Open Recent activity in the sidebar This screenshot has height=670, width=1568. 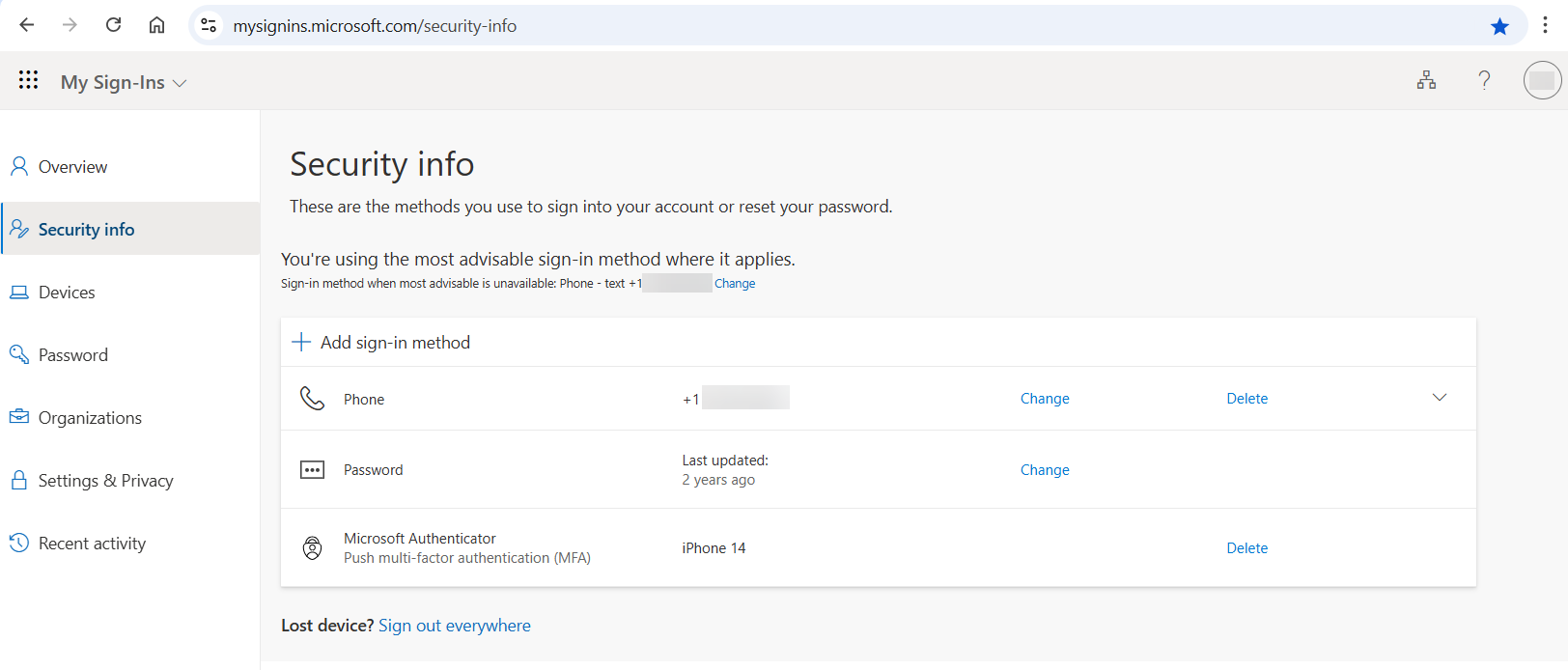point(130,543)
